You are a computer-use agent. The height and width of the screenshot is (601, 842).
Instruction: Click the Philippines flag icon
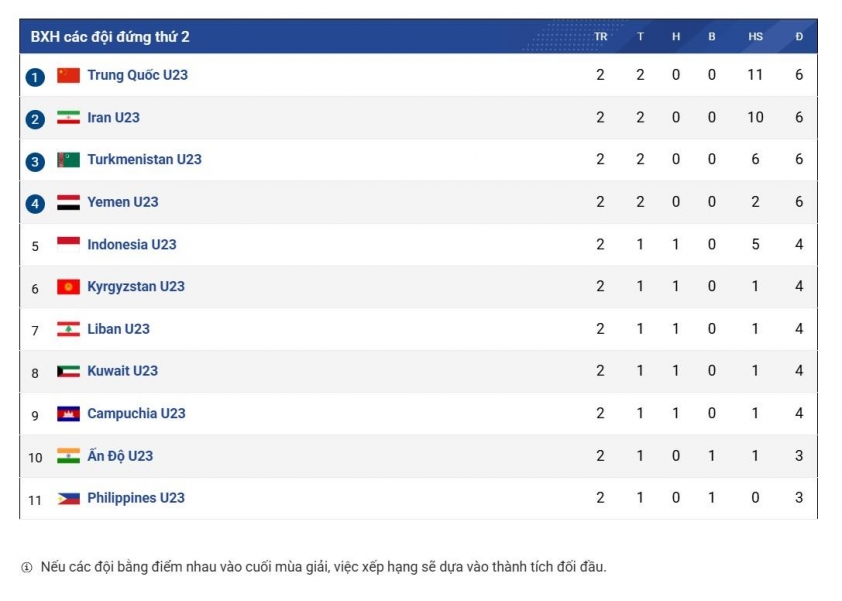pos(68,498)
